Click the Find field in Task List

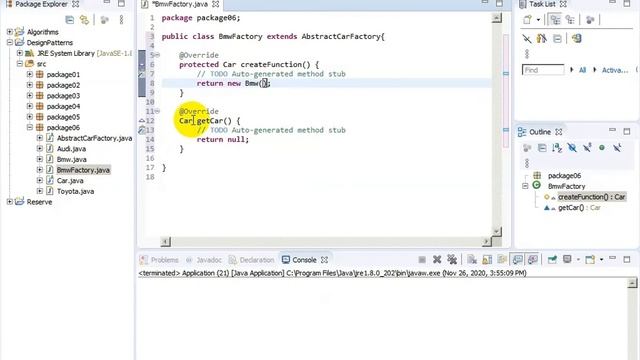coord(543,70)
